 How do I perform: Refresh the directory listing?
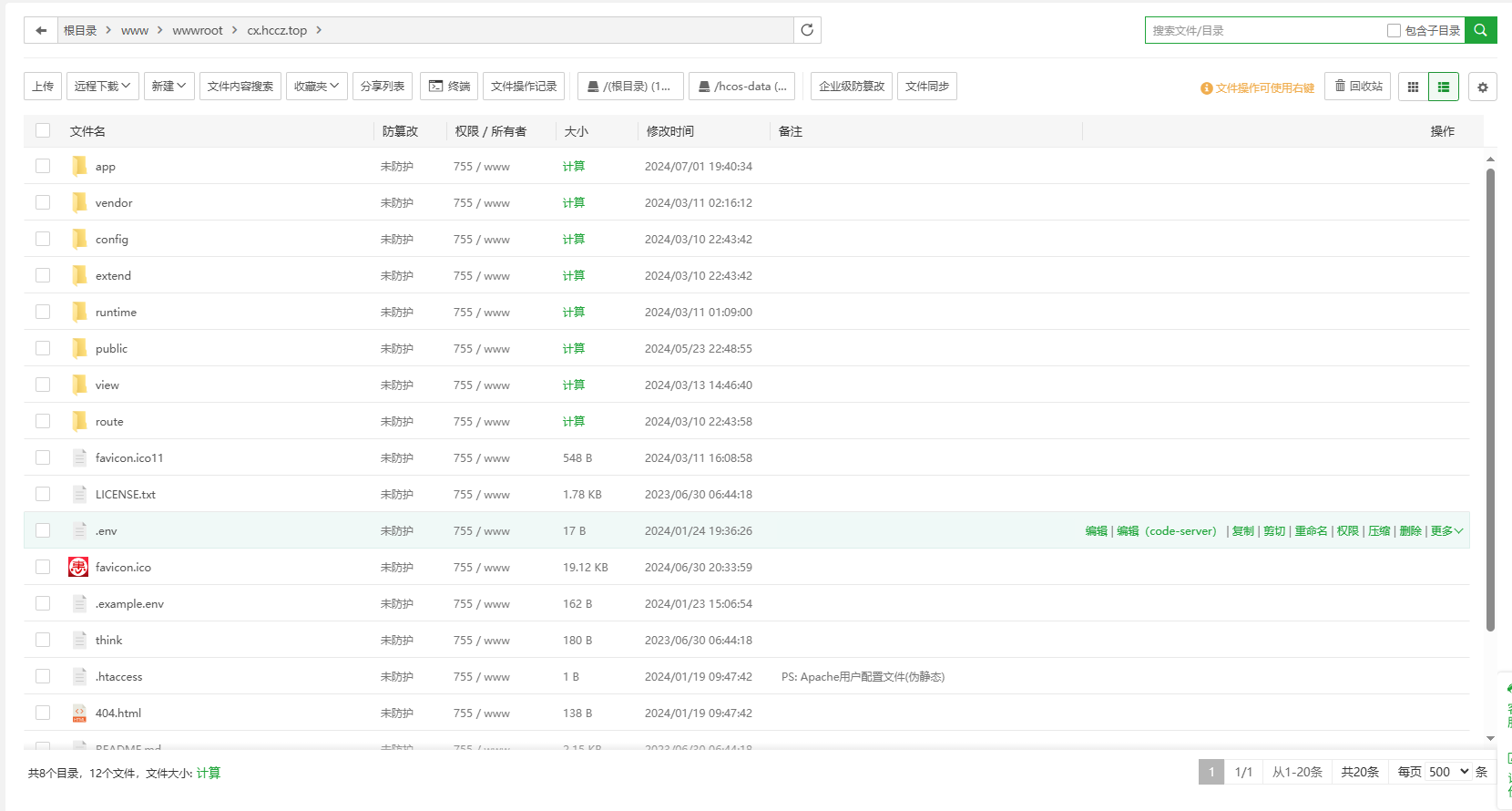[x=807, y=30]
